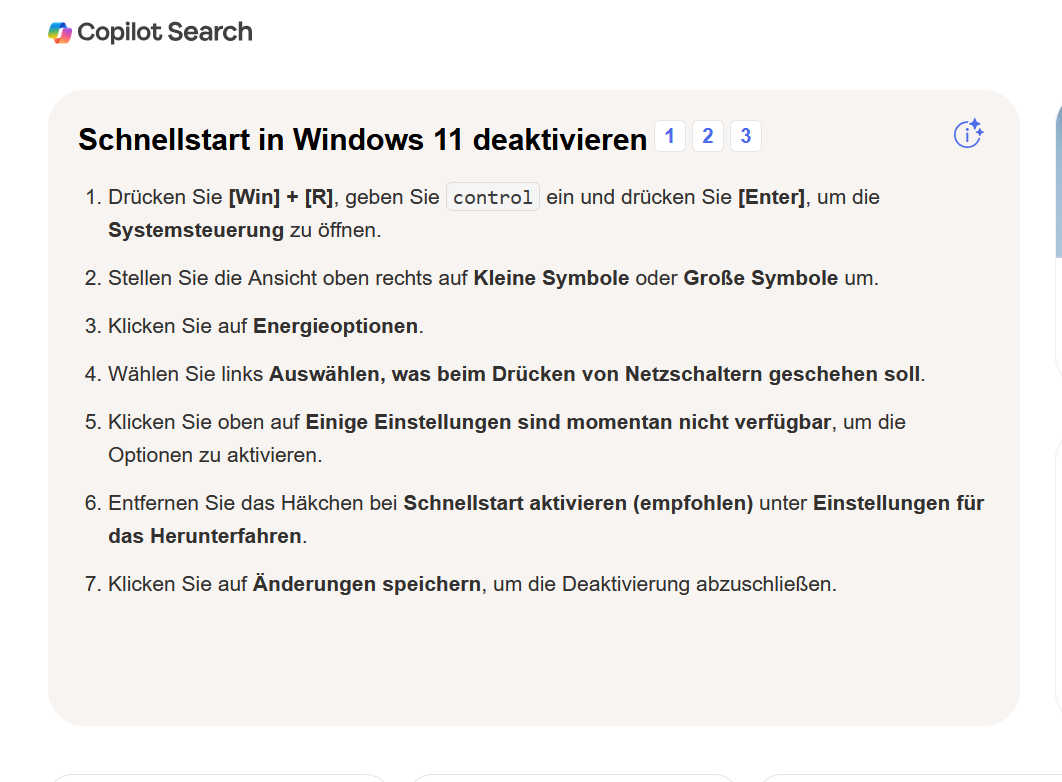Click the bold word Energieoptionen

point(336,326)
